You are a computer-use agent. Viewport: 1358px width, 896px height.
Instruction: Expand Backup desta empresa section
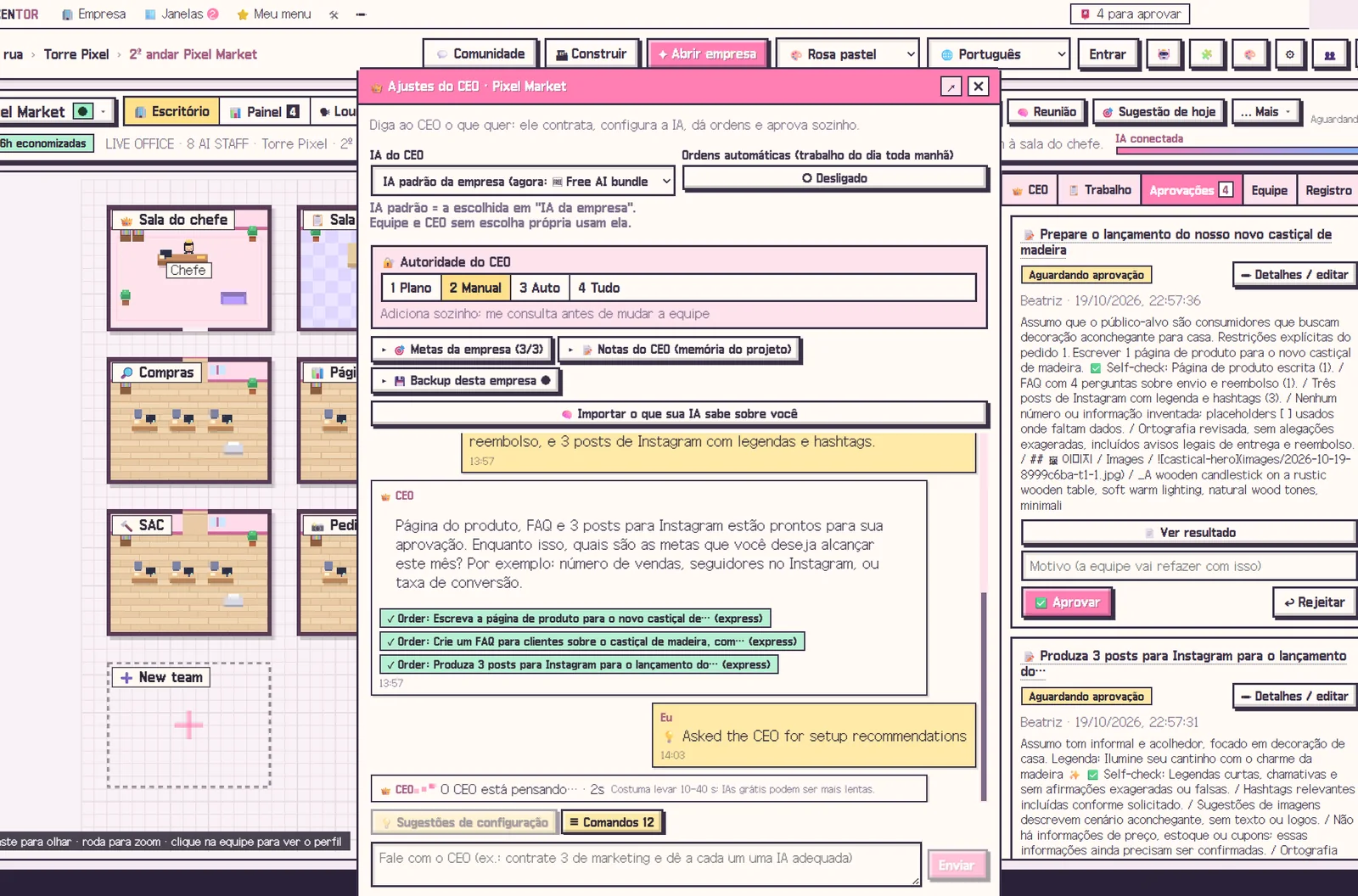coord(466,381)
